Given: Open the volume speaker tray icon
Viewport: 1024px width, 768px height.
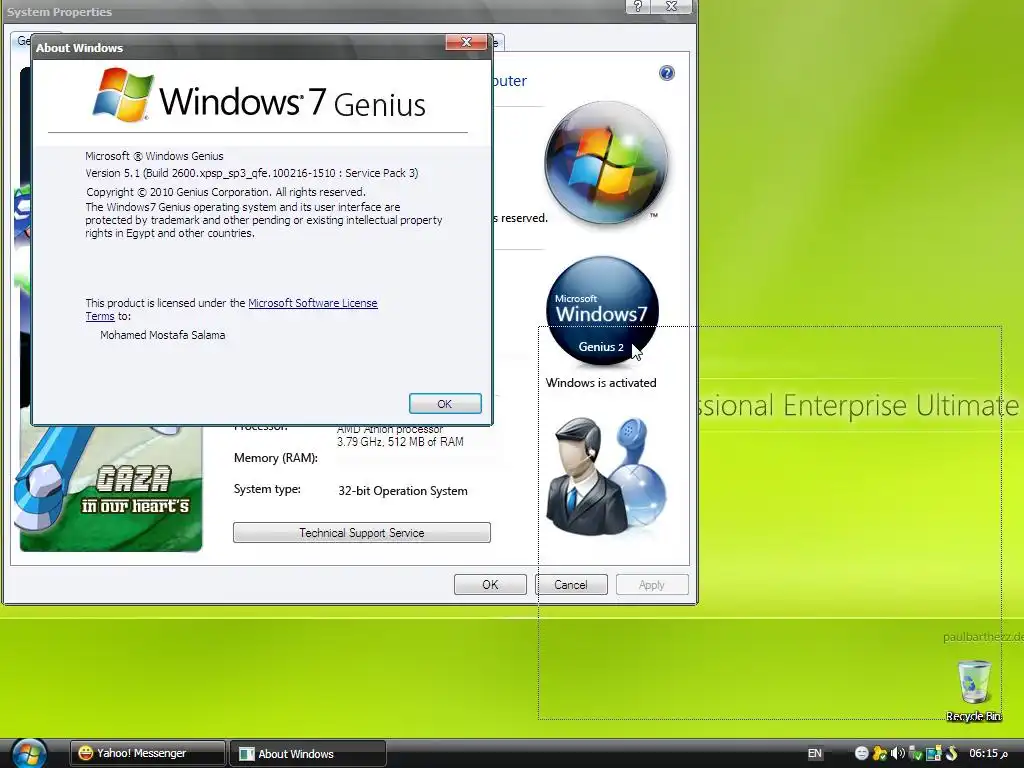Looking at the screenshot, I should pos(898,753).
